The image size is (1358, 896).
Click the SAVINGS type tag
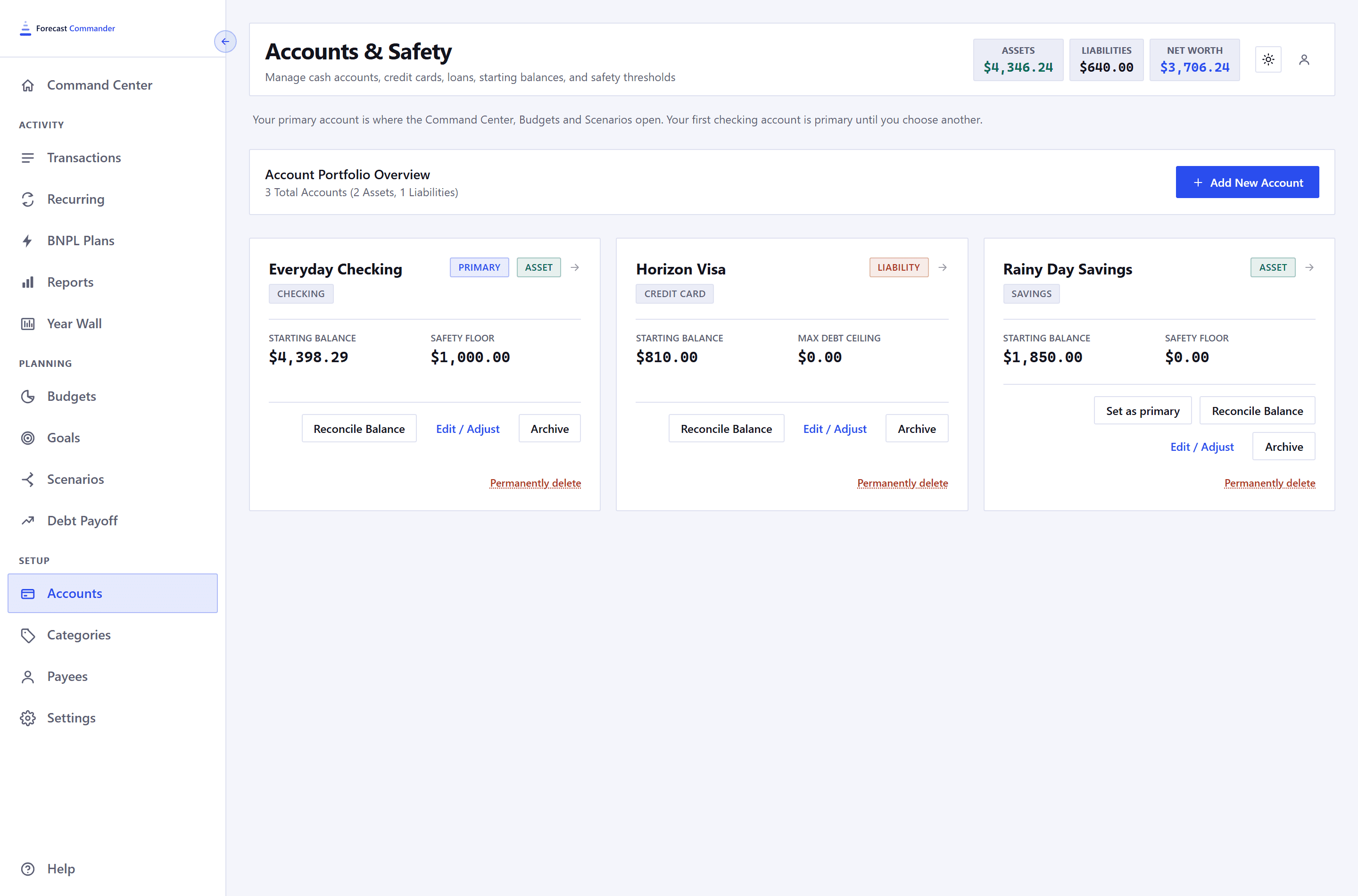[x=1031, y=294]
